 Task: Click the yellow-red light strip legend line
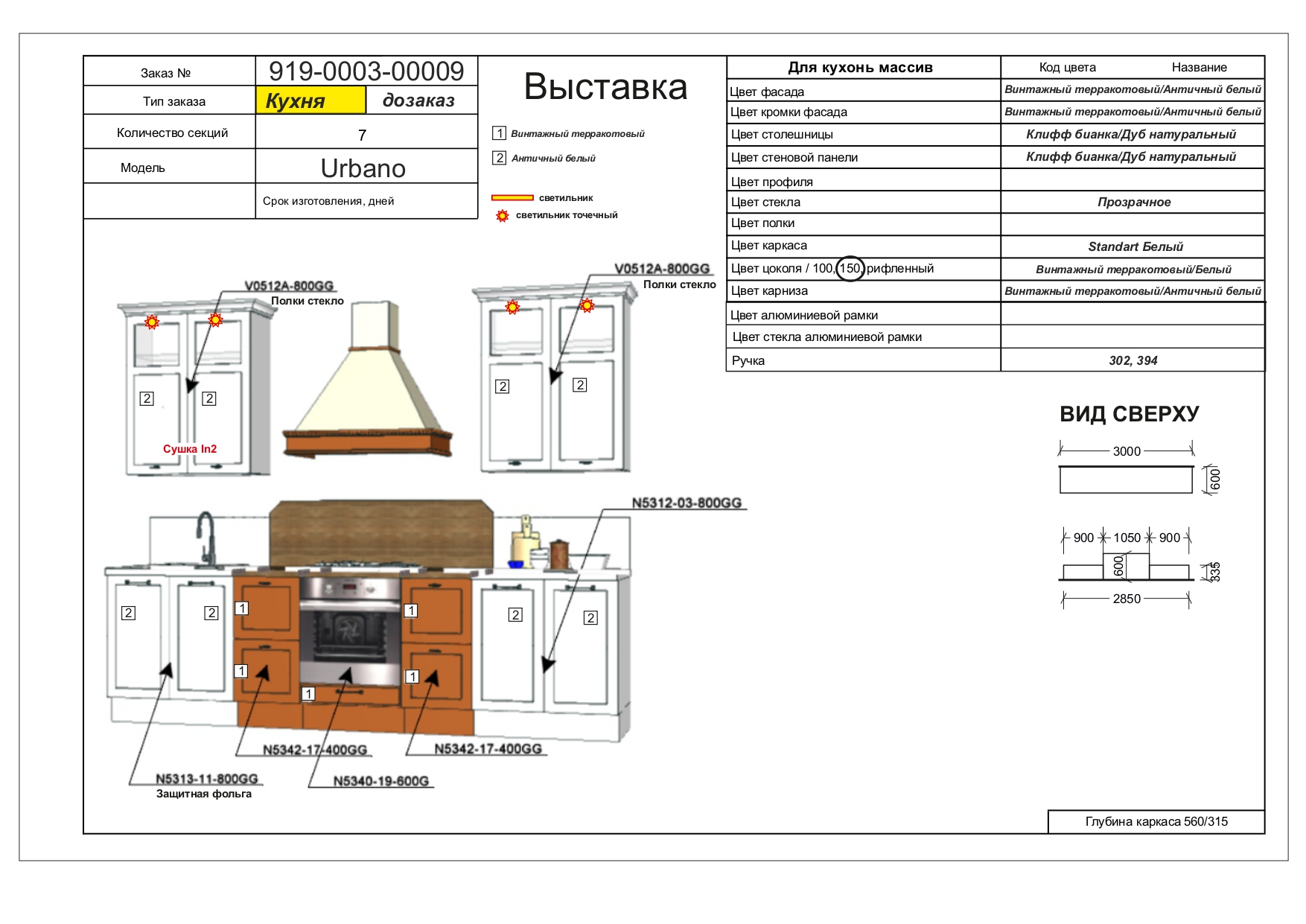(512, 198)
